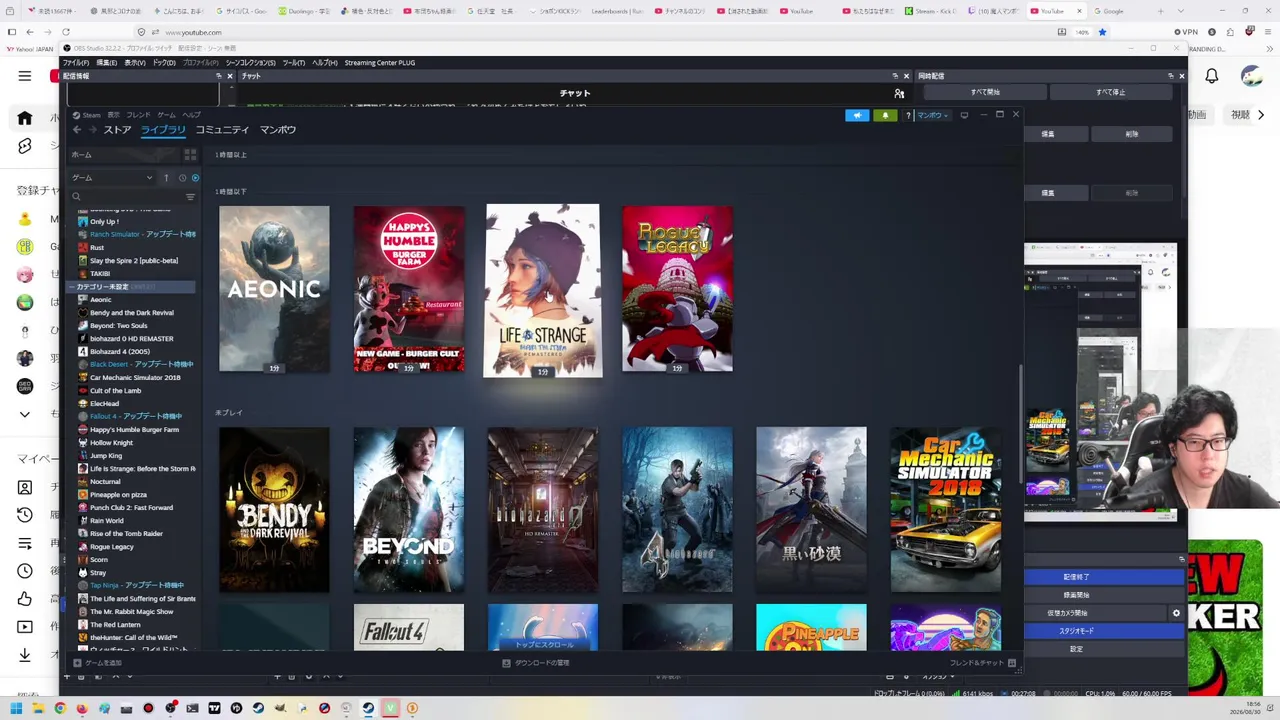
Task: Open the Car Mechanic Simulator 2018 cover
Action: pos(946,510)
